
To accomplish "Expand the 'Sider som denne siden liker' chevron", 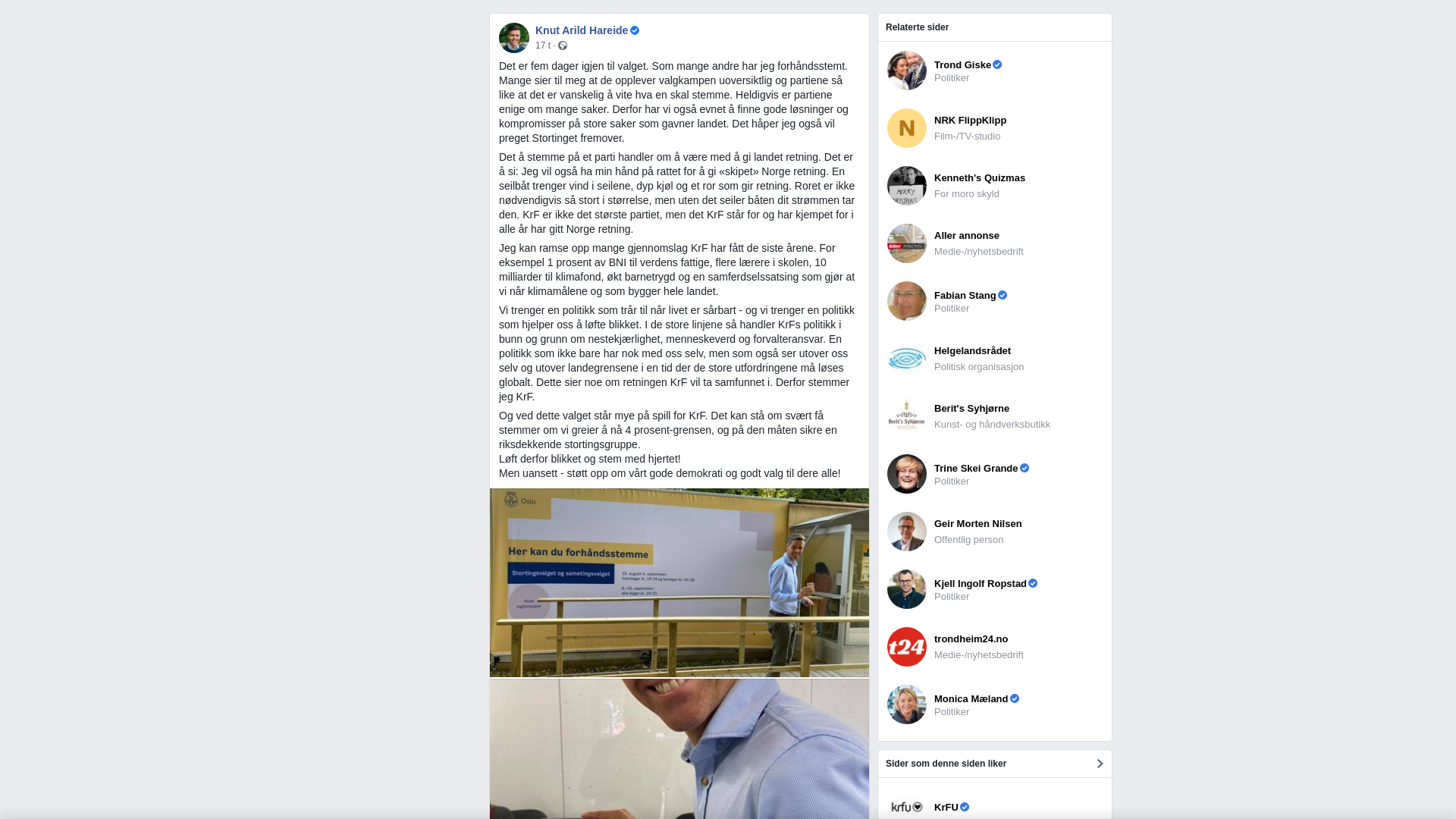I will pos(1100,764).
